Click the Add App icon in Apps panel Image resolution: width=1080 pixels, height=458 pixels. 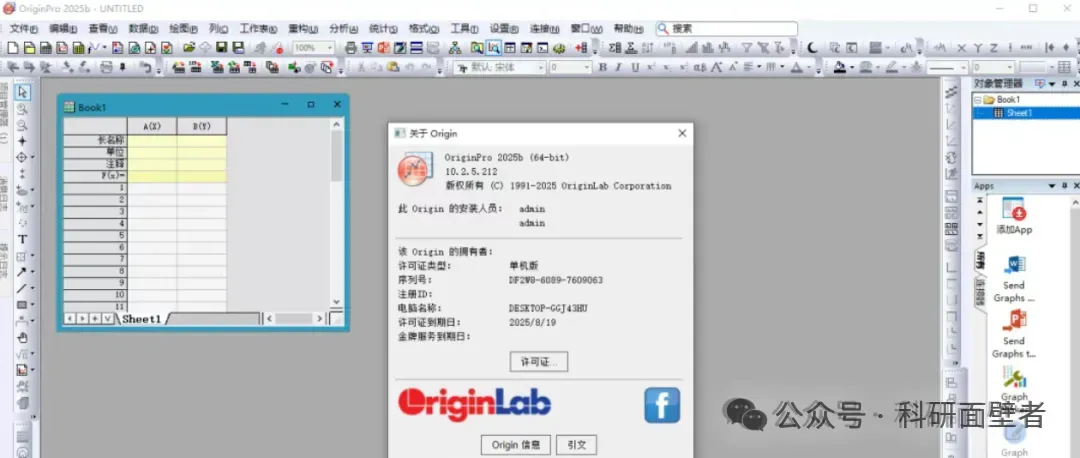pyautogui.click(x=1014, y=209)
